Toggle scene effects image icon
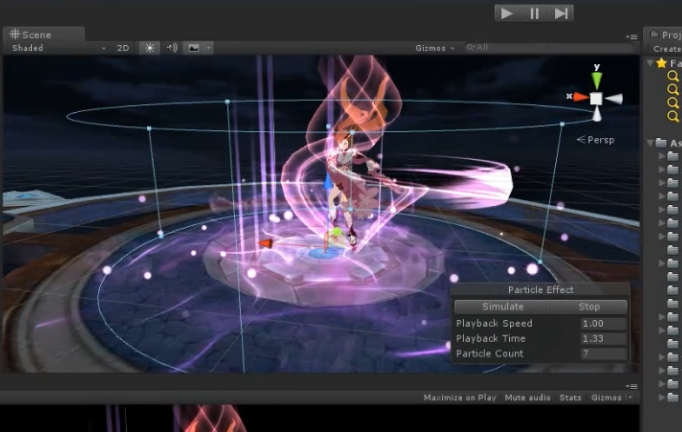The height and width of the screenshot is (432, 682). pyautogui.click(x=194, y=48)
